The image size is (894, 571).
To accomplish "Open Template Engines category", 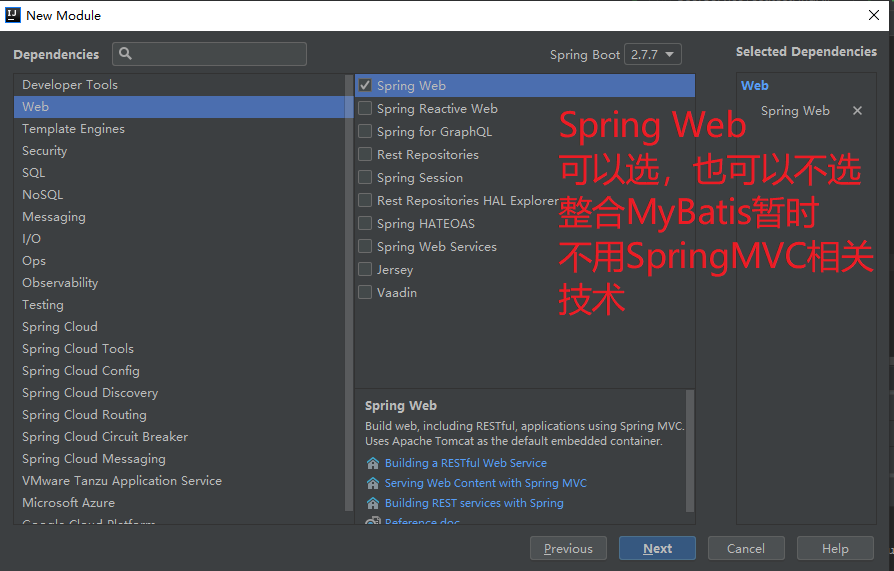I will coord(180,128).
